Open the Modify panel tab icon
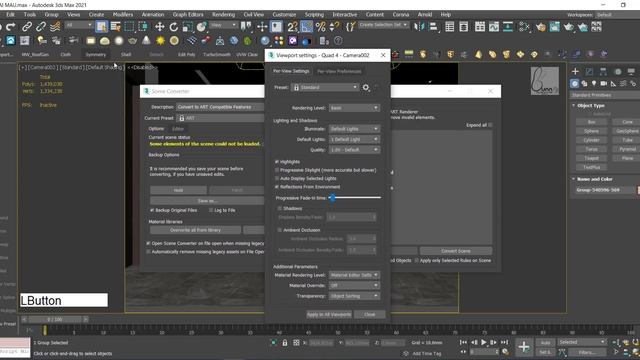The height and width of the screenshot is (360, 640). (x=589, y=71)
